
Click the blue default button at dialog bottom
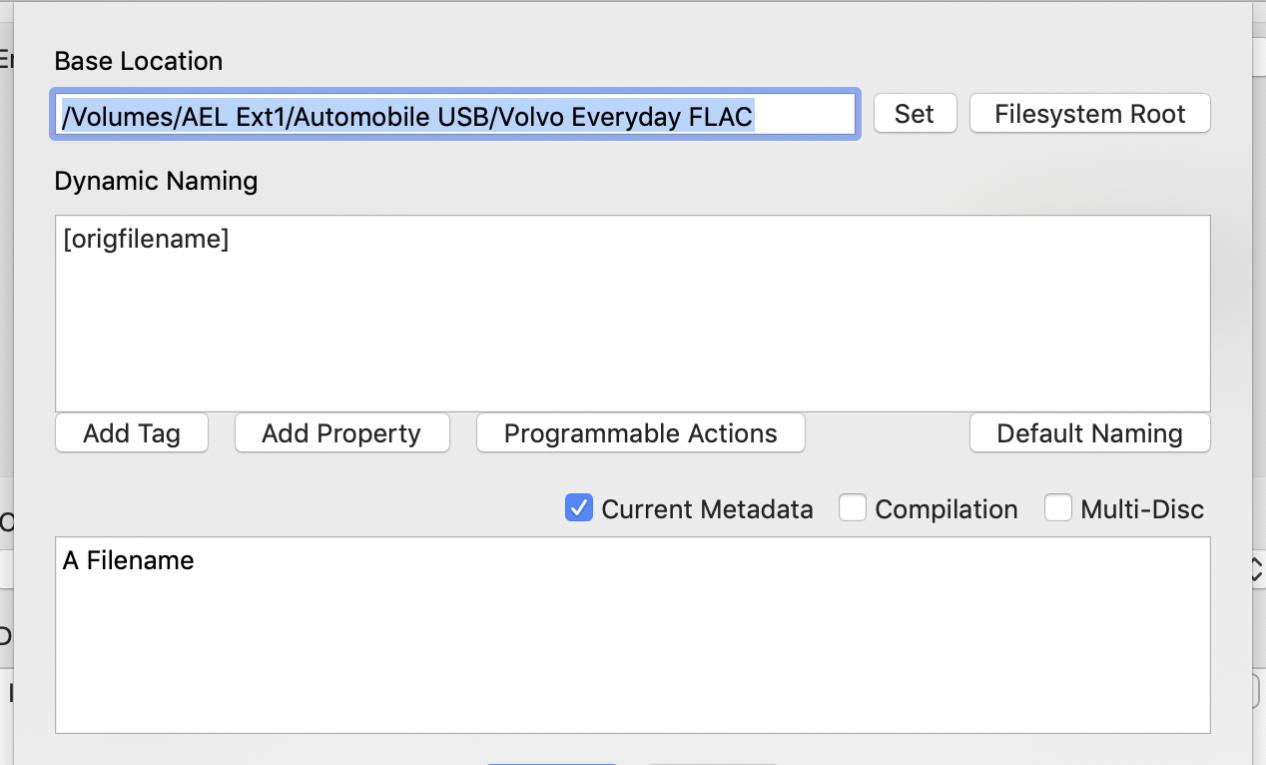pos(552,761)
